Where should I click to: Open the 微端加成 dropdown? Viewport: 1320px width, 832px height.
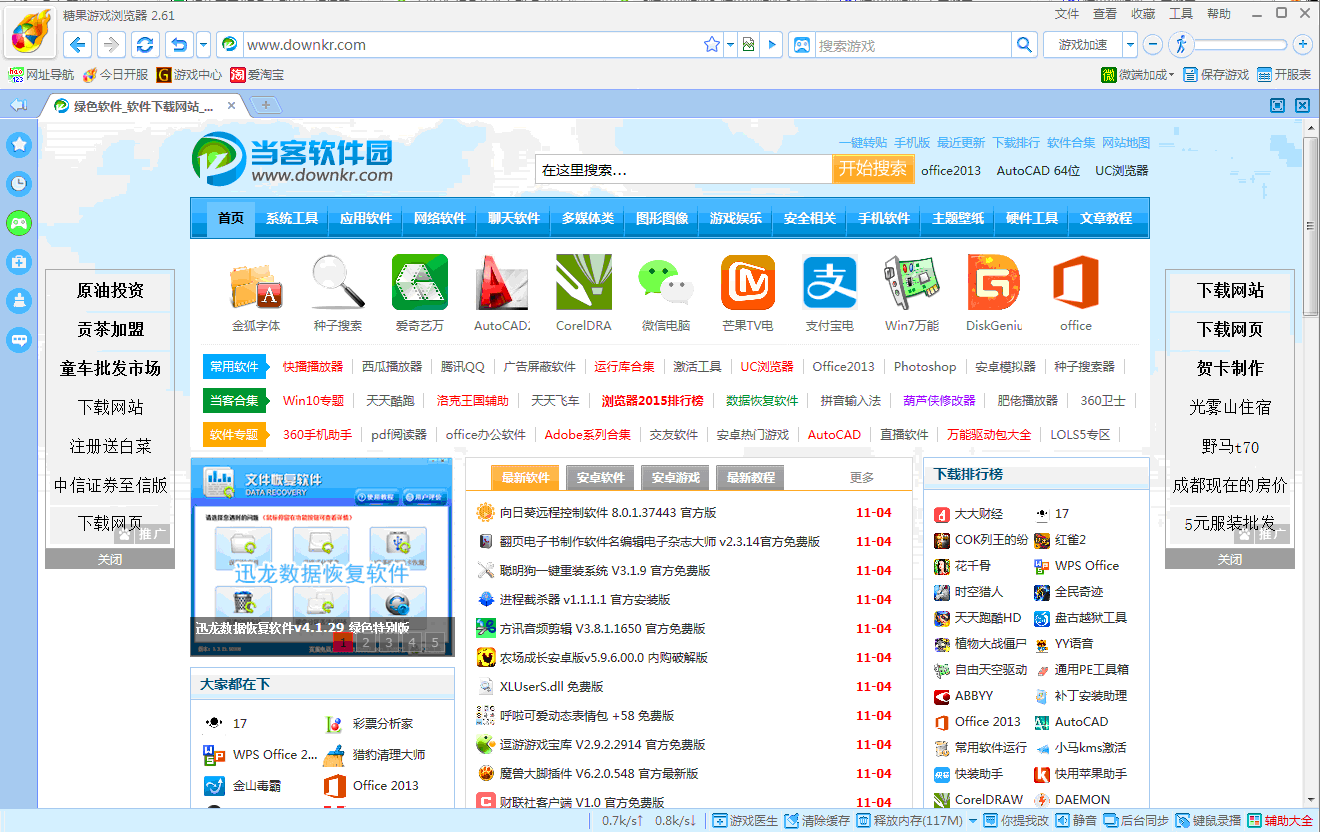point(1136,75)
